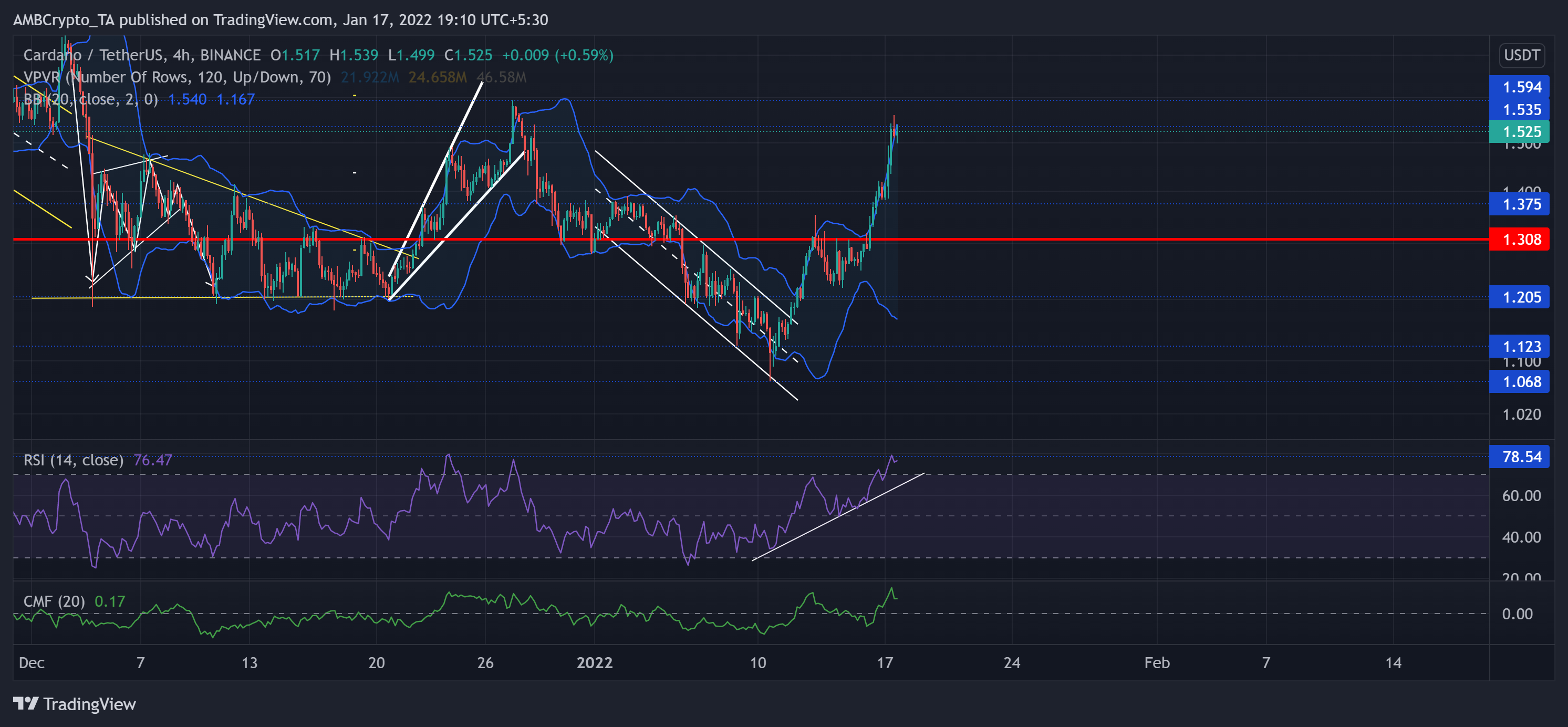This screenshot has height=727, width=1568.
Task: Click the closing price C1.525 value
Action: click(x=468, y=55)
